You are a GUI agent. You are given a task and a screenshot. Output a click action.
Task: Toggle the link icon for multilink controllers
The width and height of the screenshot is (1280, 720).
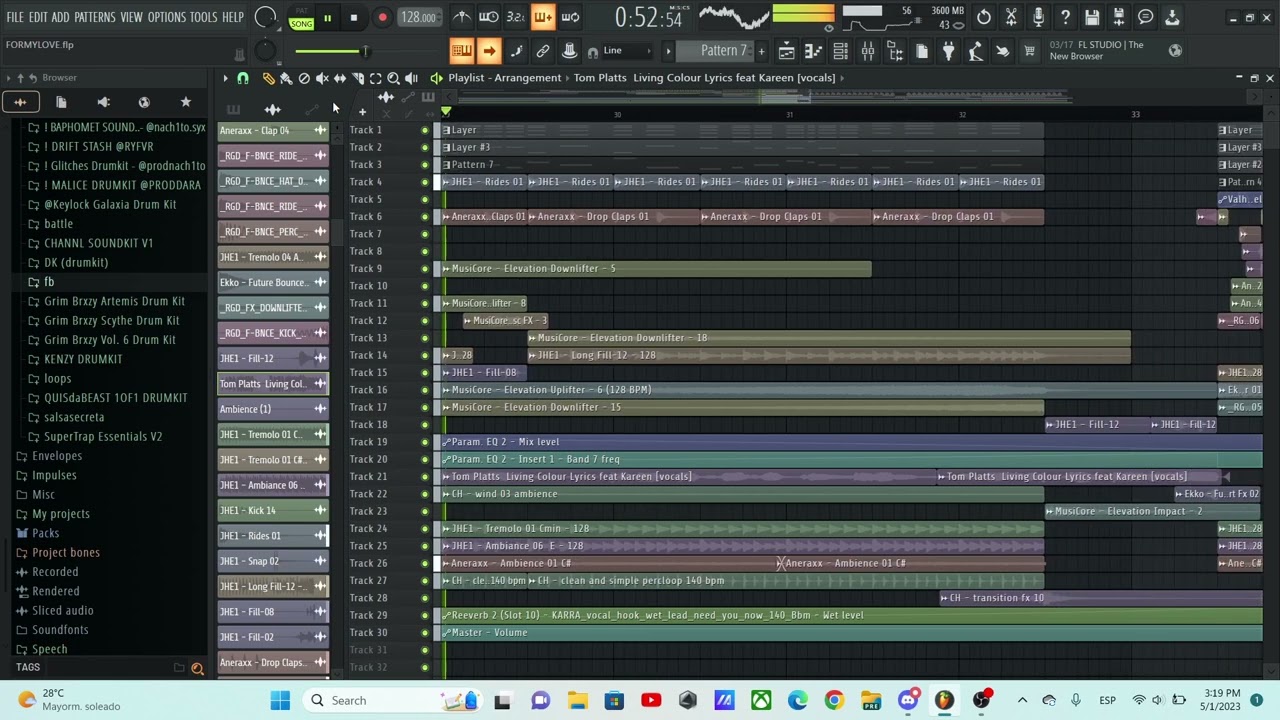coord(543,51)
